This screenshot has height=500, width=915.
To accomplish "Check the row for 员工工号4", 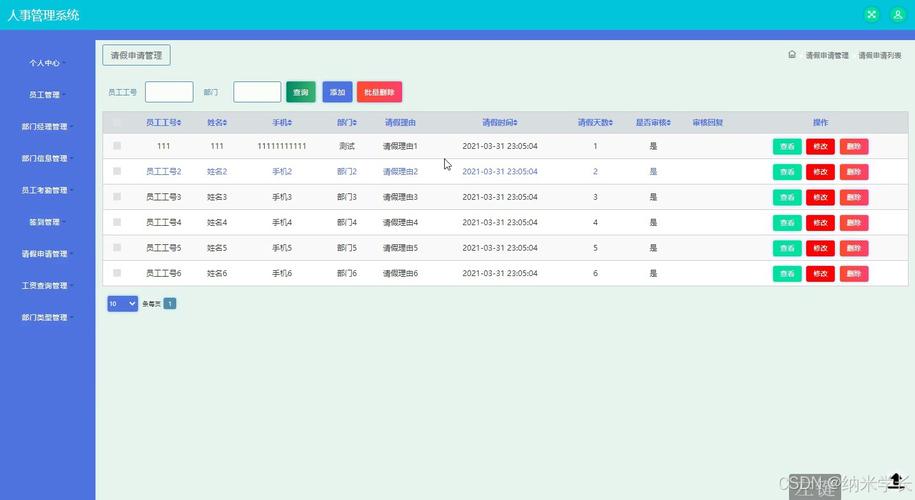I will 117,222.
